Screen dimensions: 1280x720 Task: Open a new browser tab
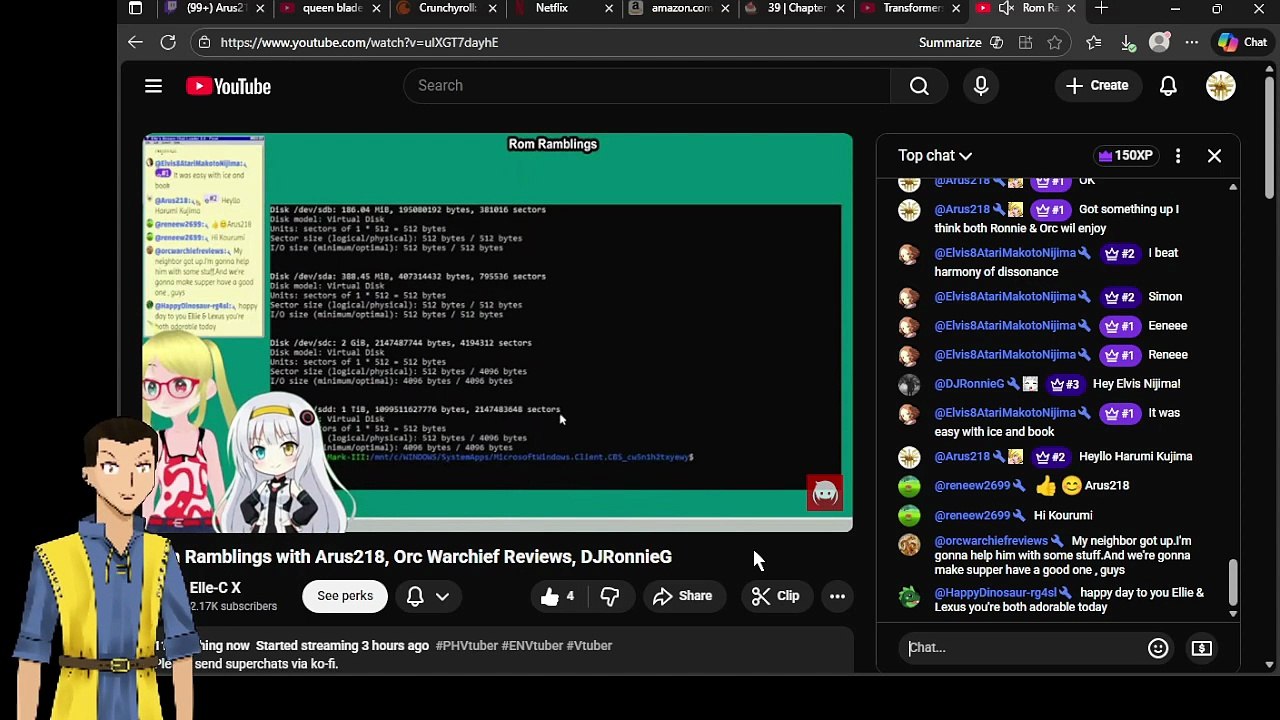(1101, 9)
